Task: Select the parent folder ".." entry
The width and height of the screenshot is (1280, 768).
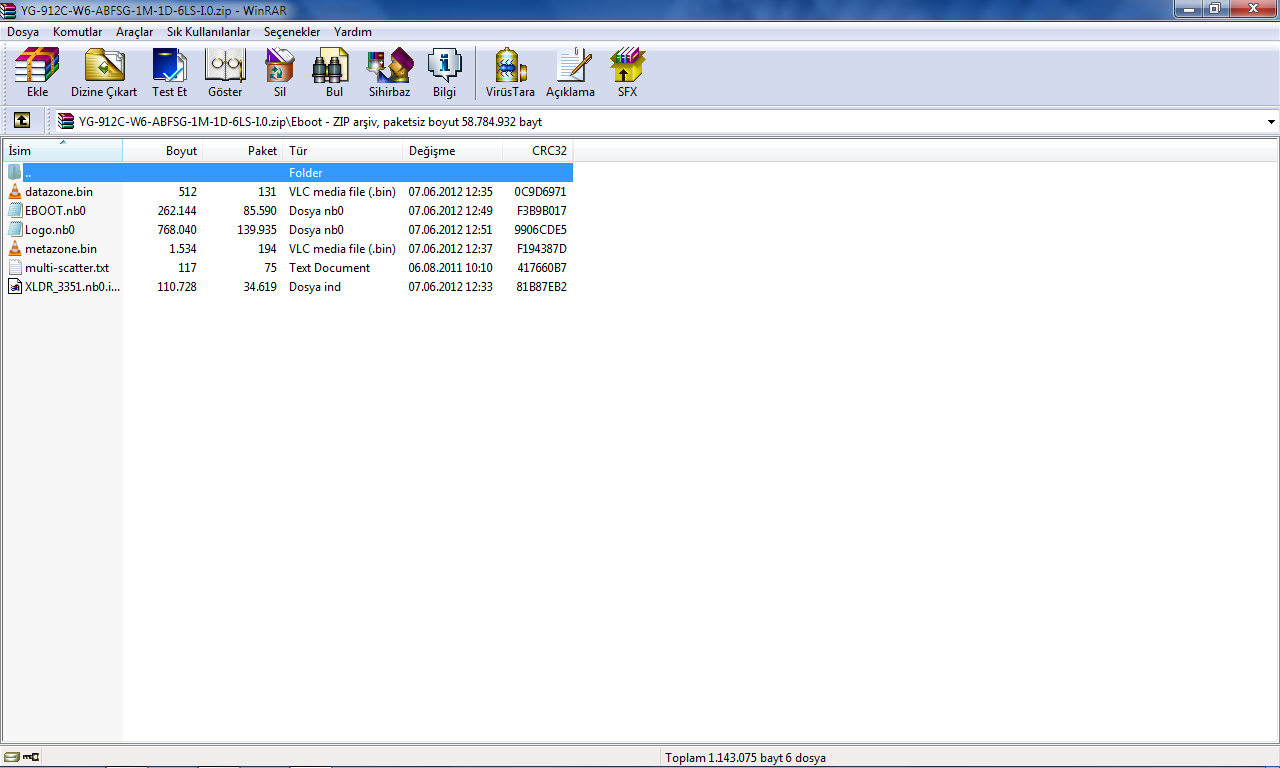Action: click(x=28, y=173)
